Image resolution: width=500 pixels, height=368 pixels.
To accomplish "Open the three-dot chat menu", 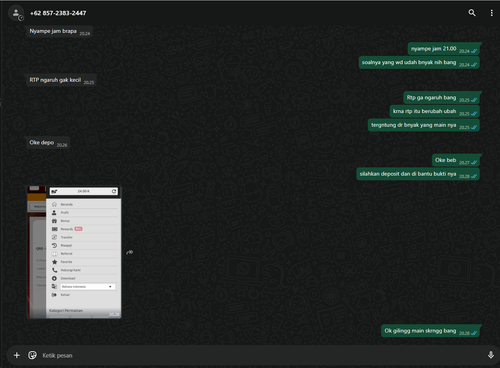I will click(x=491, y=13).
